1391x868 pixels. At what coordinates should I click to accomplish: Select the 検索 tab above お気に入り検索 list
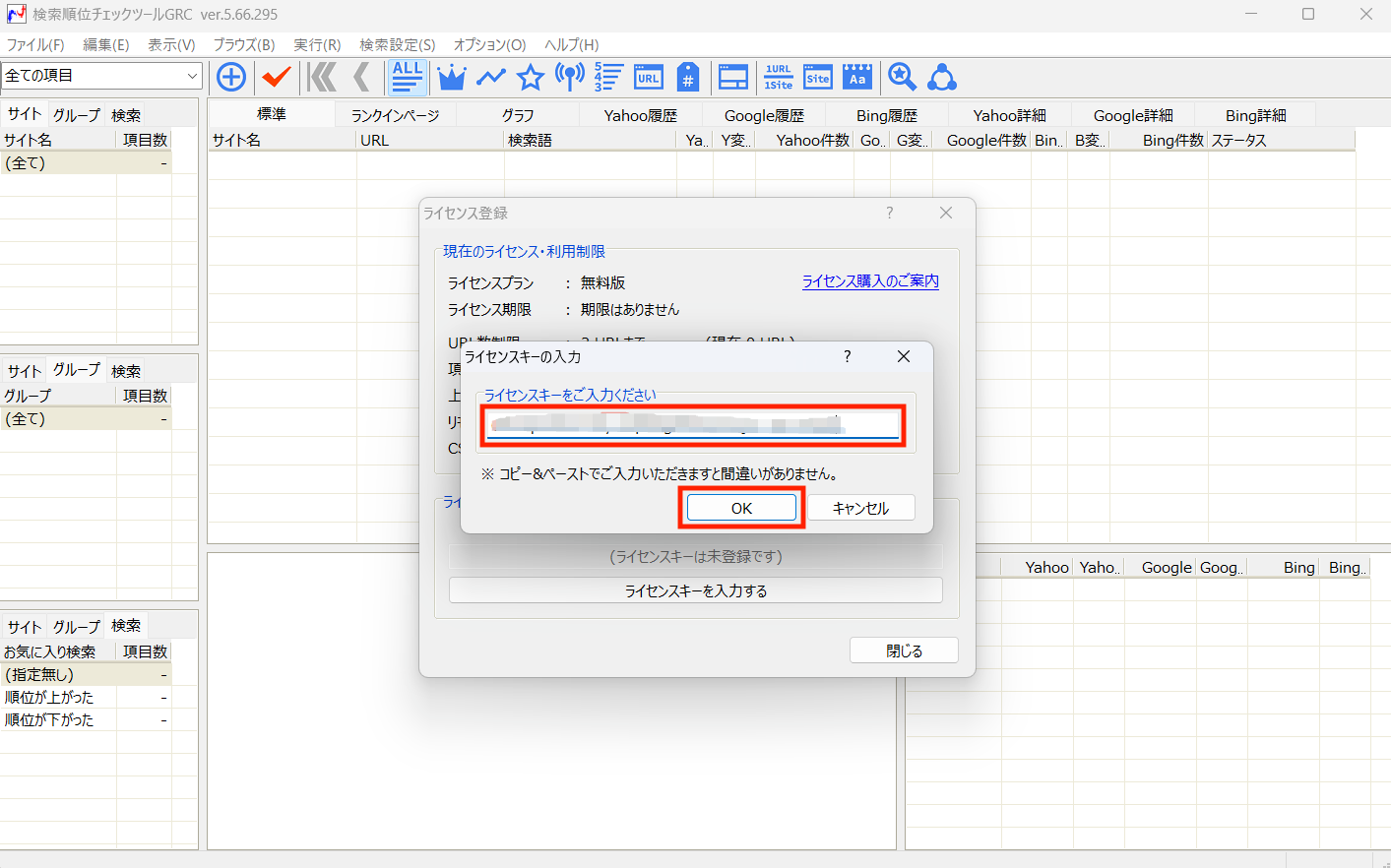pyautogui.click(x=126, y=626)
